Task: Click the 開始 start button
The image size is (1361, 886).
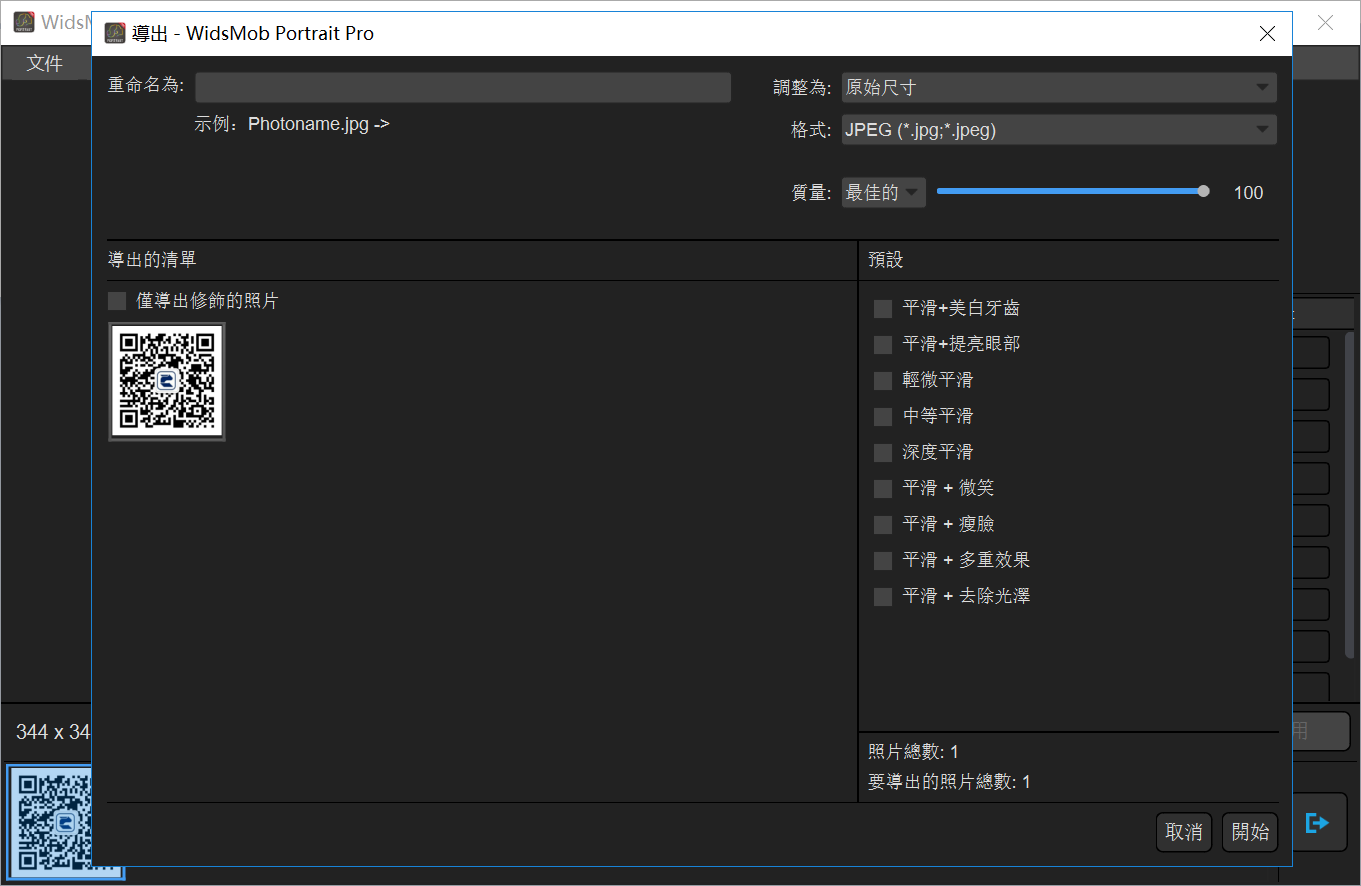Action: pyautogui.click(x=1250, y=832)
